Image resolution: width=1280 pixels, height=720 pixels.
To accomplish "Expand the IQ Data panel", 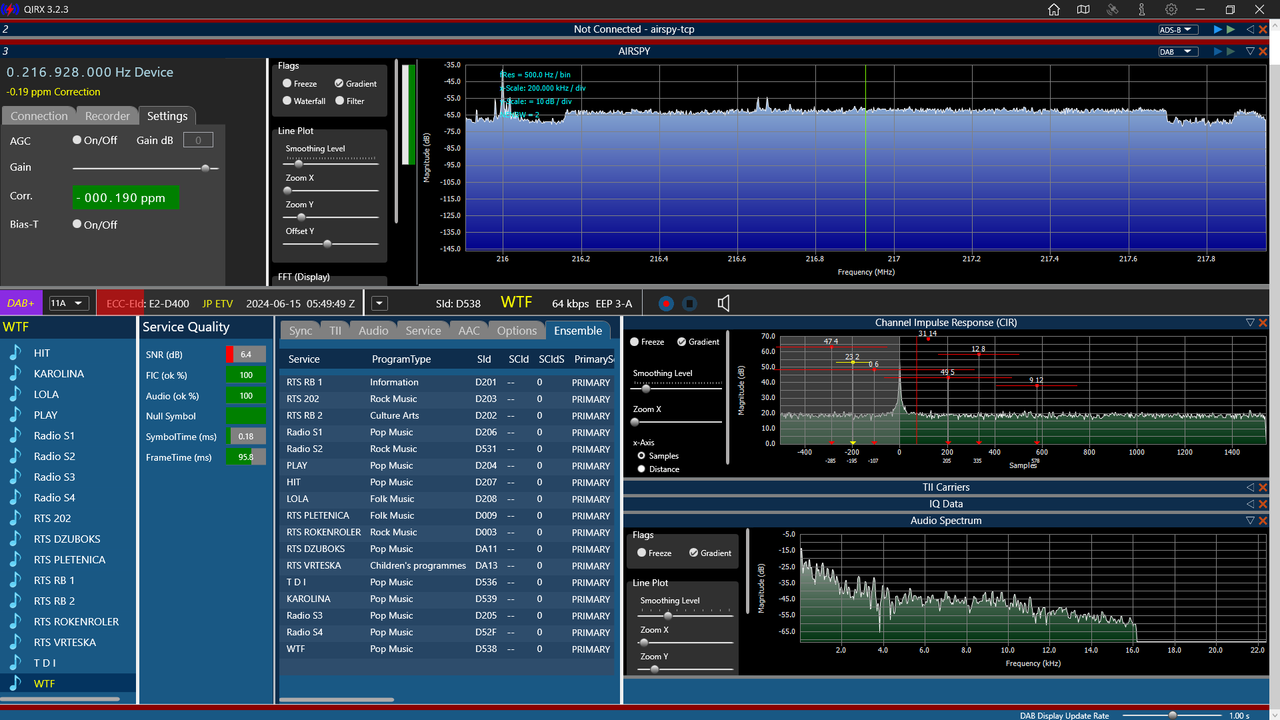I will tap(1250, 504).
